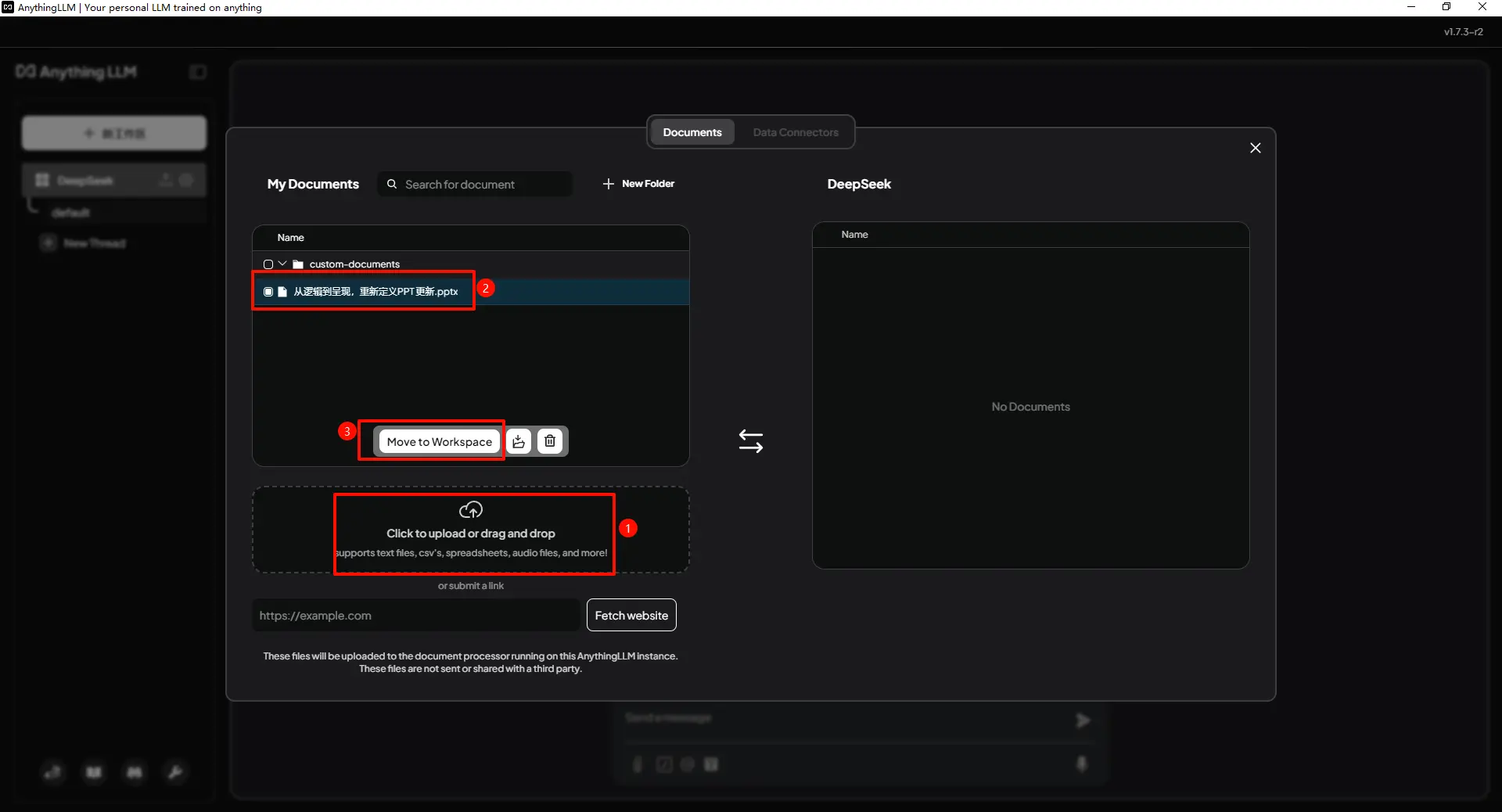Image resolution: width=1502 pixels, height=812 pixels.
Task: Collapse the custom-documents folder chevron
Action: click(282, 264)
